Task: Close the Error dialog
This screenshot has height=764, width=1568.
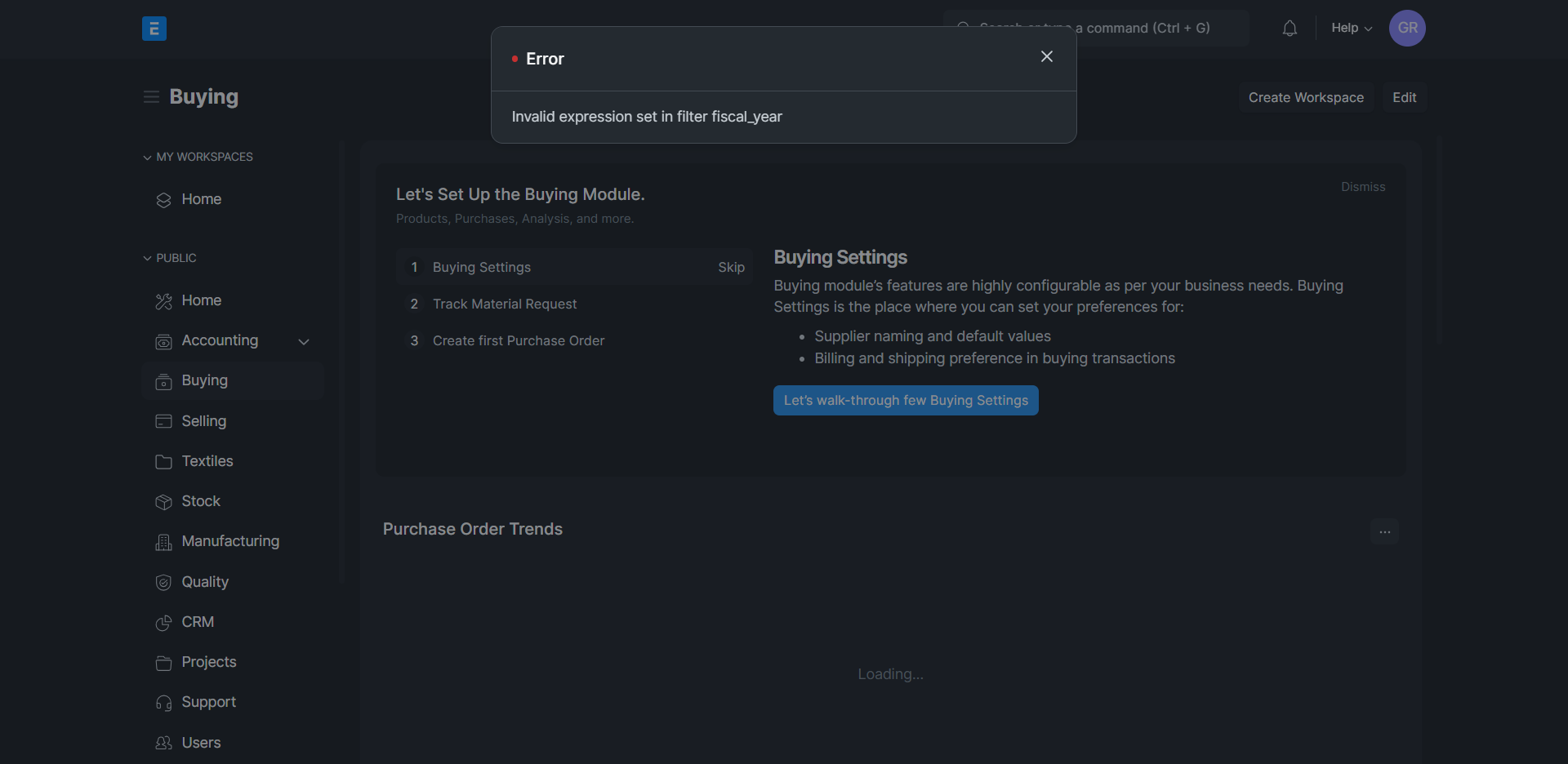Action: point(1047,56)
